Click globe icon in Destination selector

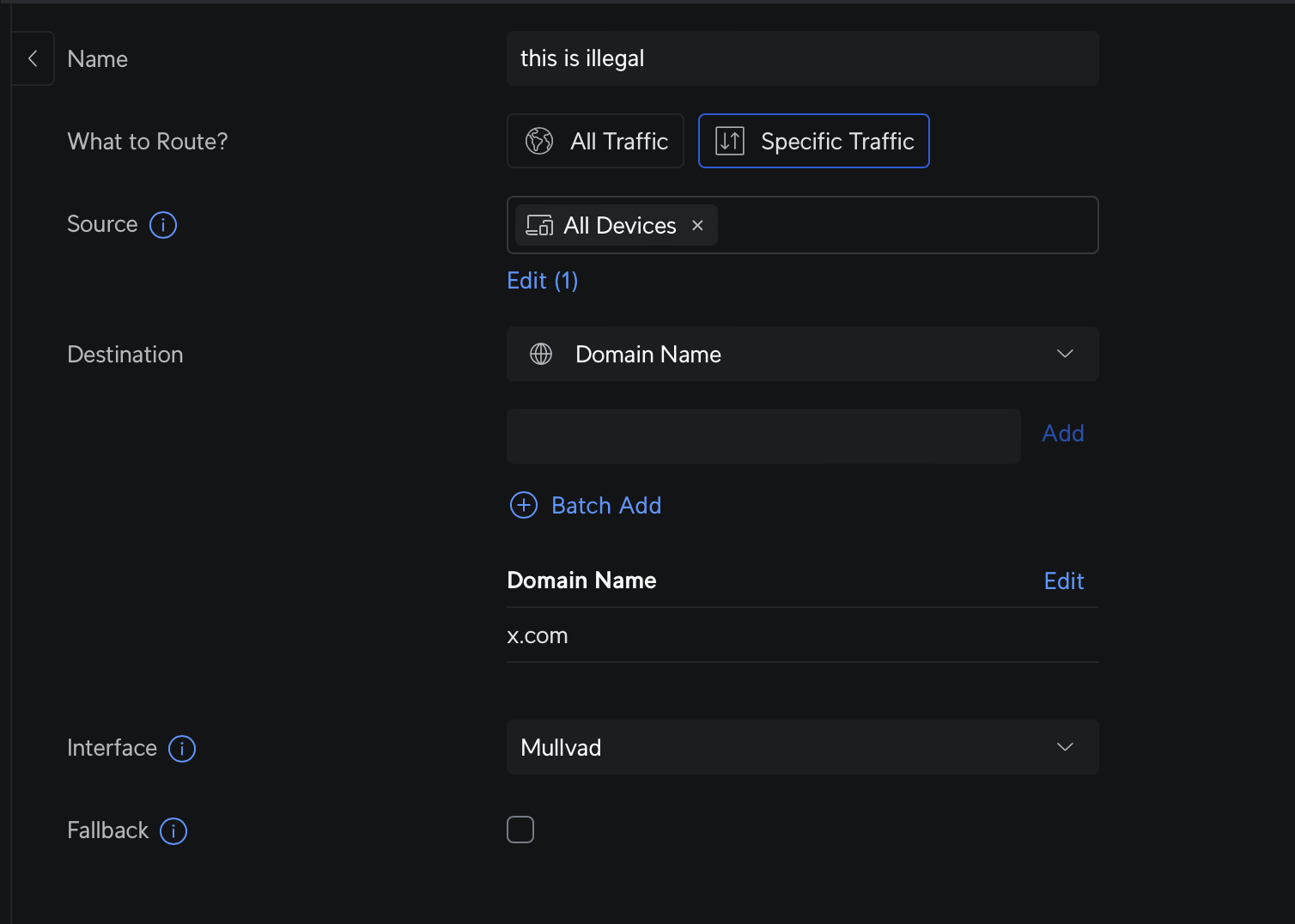click(541, 354)
